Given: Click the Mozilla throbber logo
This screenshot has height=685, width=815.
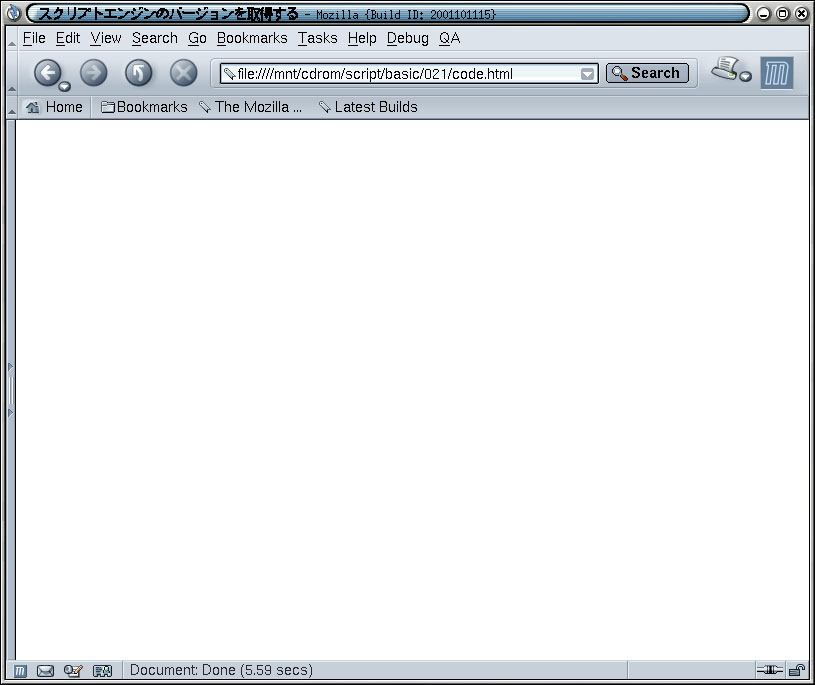Looking at the screenshot, I should (777, 73).
